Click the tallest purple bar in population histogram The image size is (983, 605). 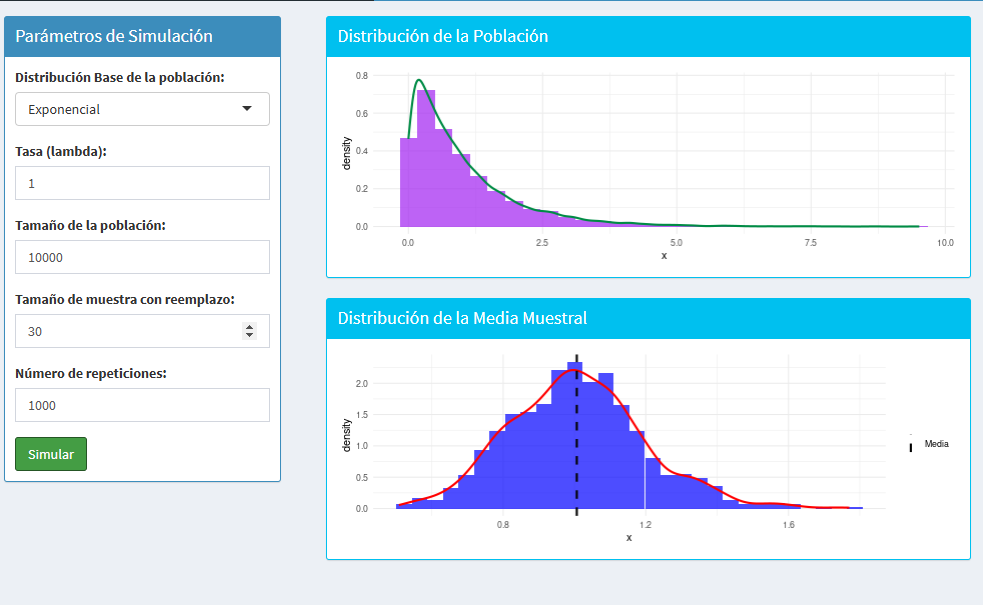tap(426, 150)
